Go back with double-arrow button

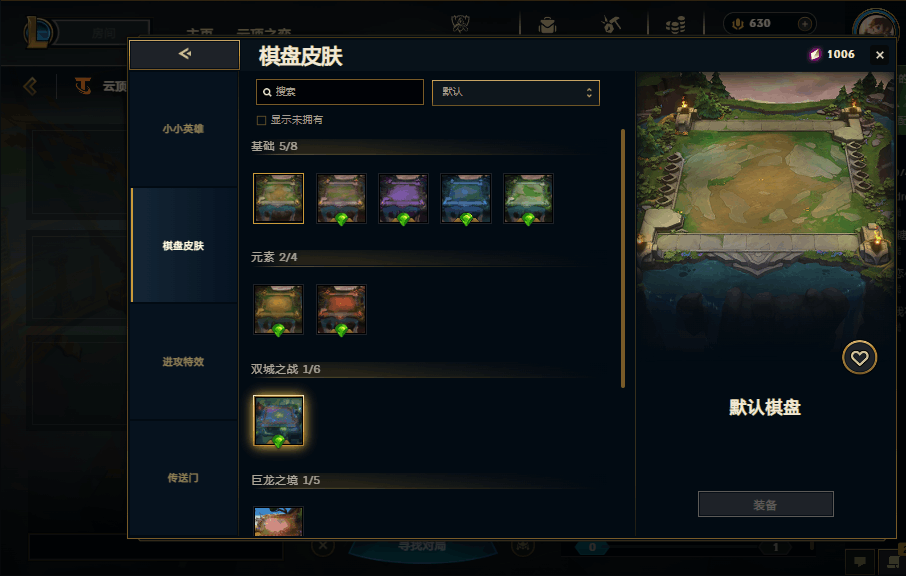[x=184, y=54]
